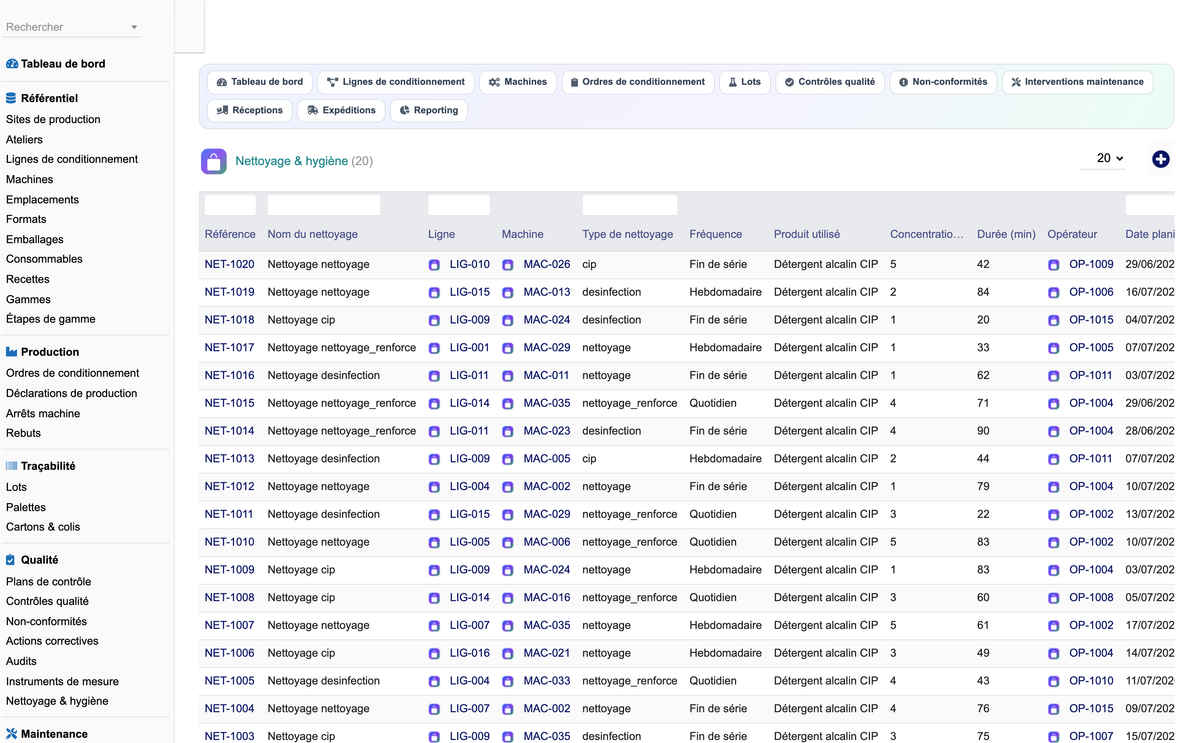Click the operator icon beside OP-1006

[1053, 293]
